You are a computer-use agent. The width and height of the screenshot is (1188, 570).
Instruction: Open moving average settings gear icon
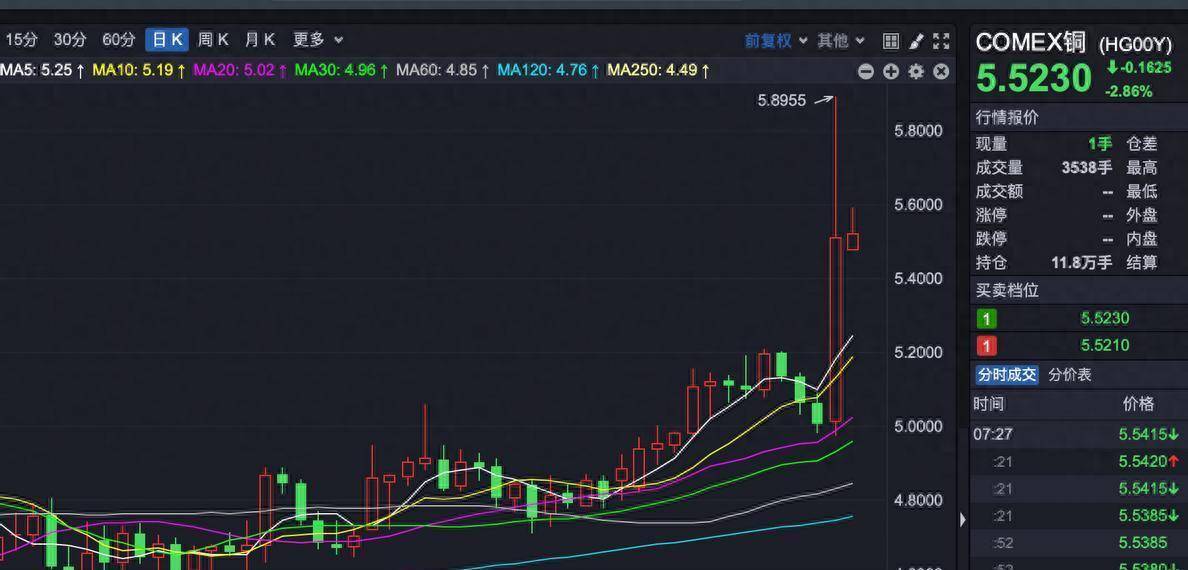916,71
